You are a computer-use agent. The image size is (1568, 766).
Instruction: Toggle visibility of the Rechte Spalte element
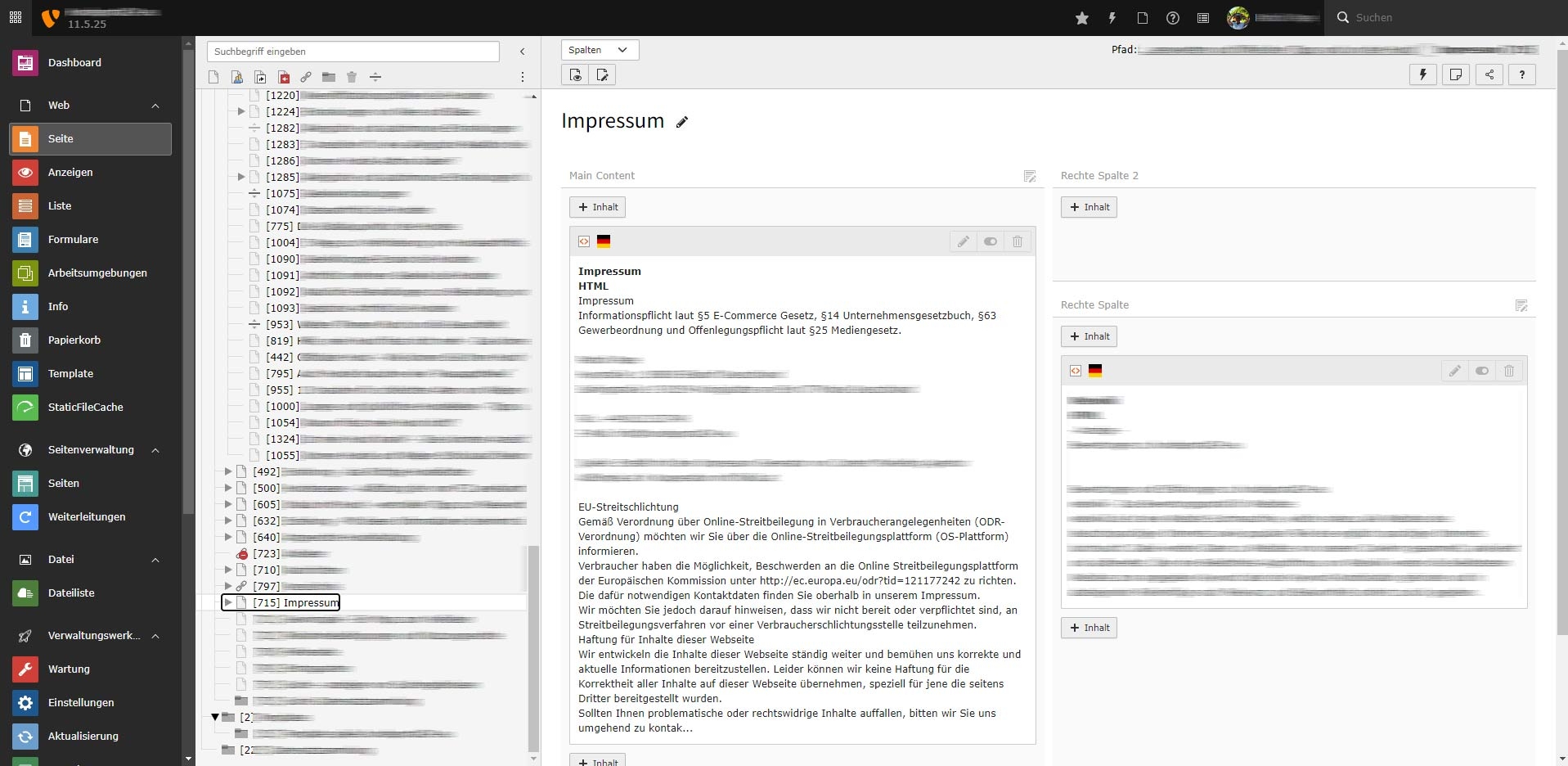point(1482,371)
